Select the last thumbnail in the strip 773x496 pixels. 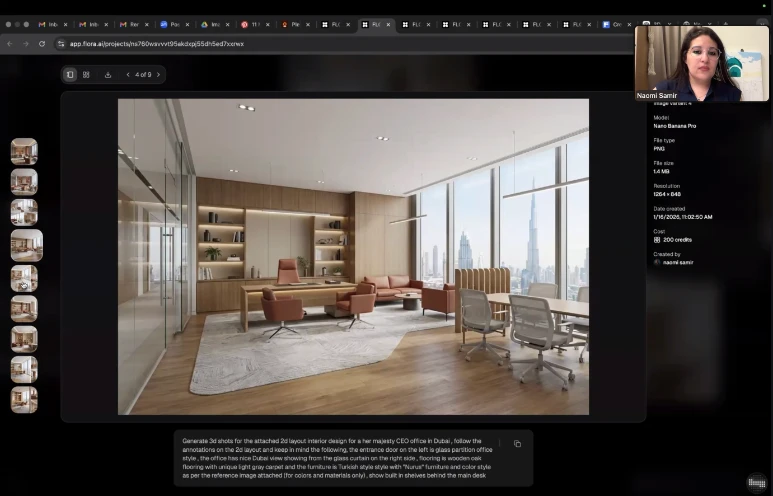(x=24, y=399)
